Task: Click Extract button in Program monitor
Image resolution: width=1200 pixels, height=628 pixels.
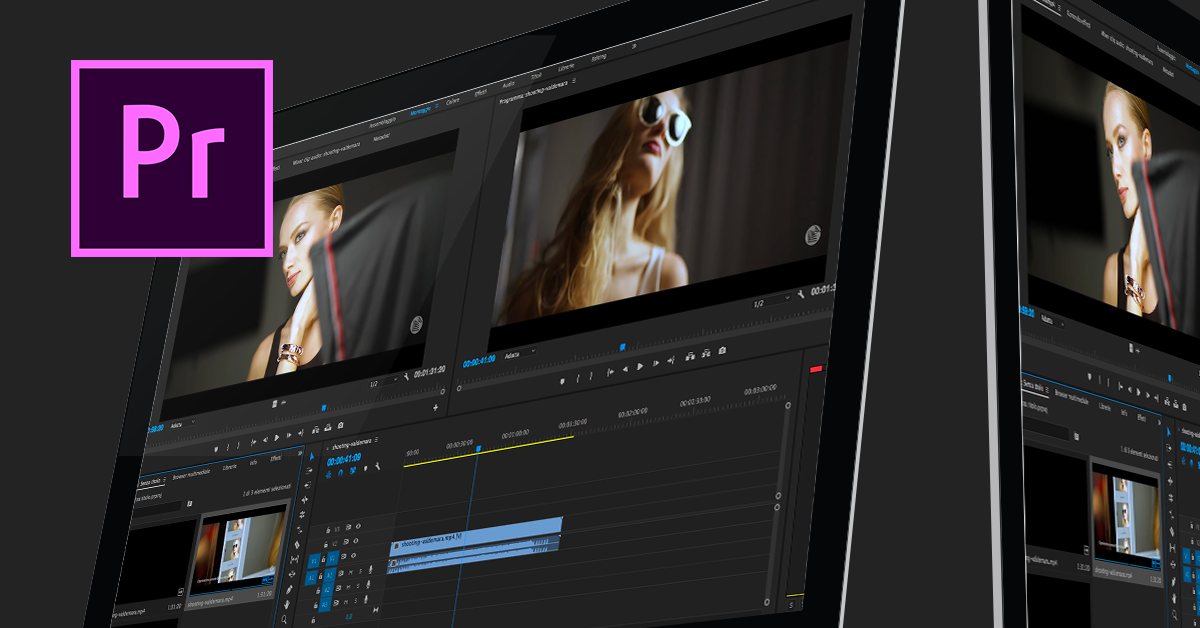Action: tap(706, 353)
